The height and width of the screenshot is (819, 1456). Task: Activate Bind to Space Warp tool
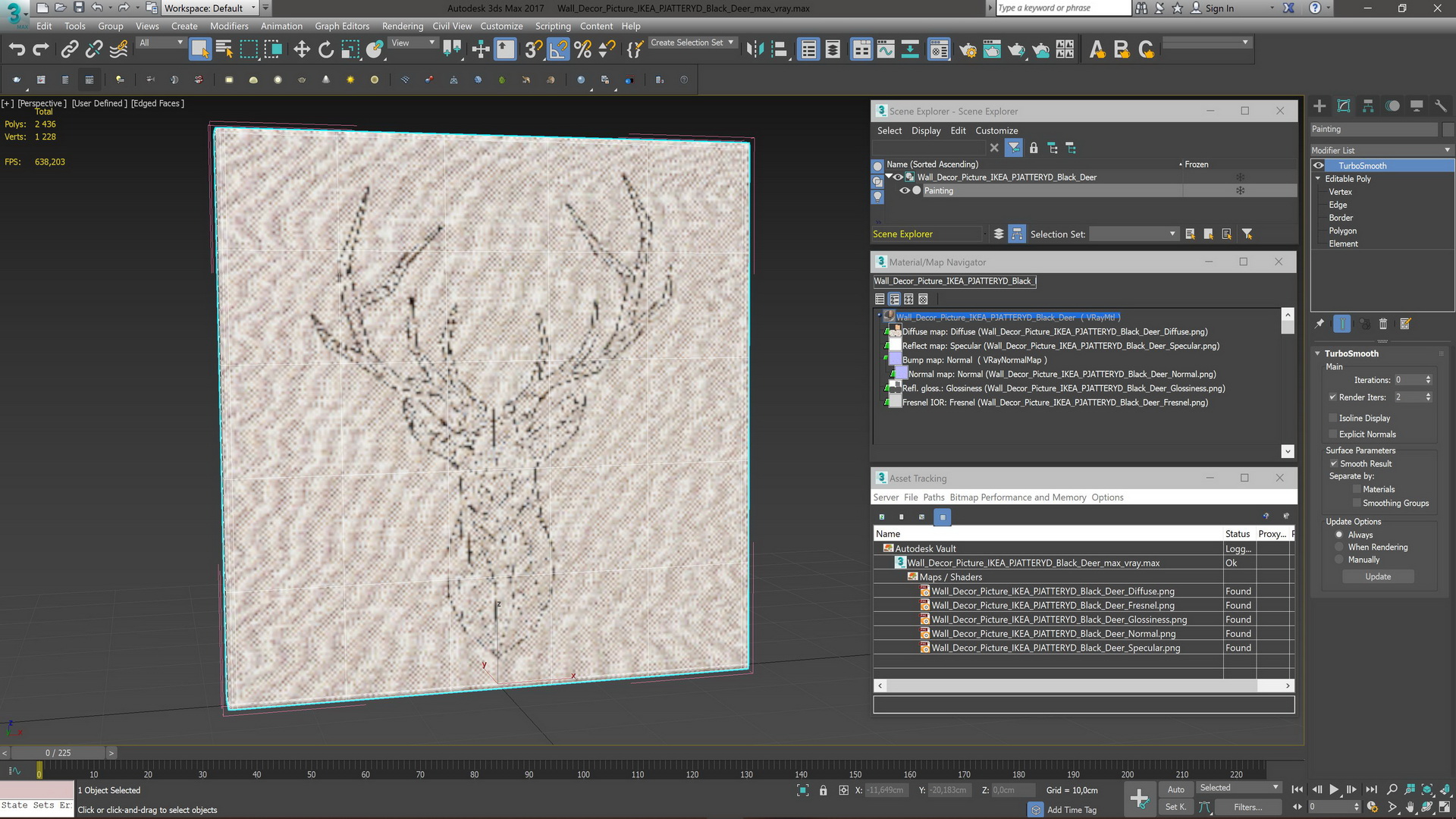tap(118, 50)
